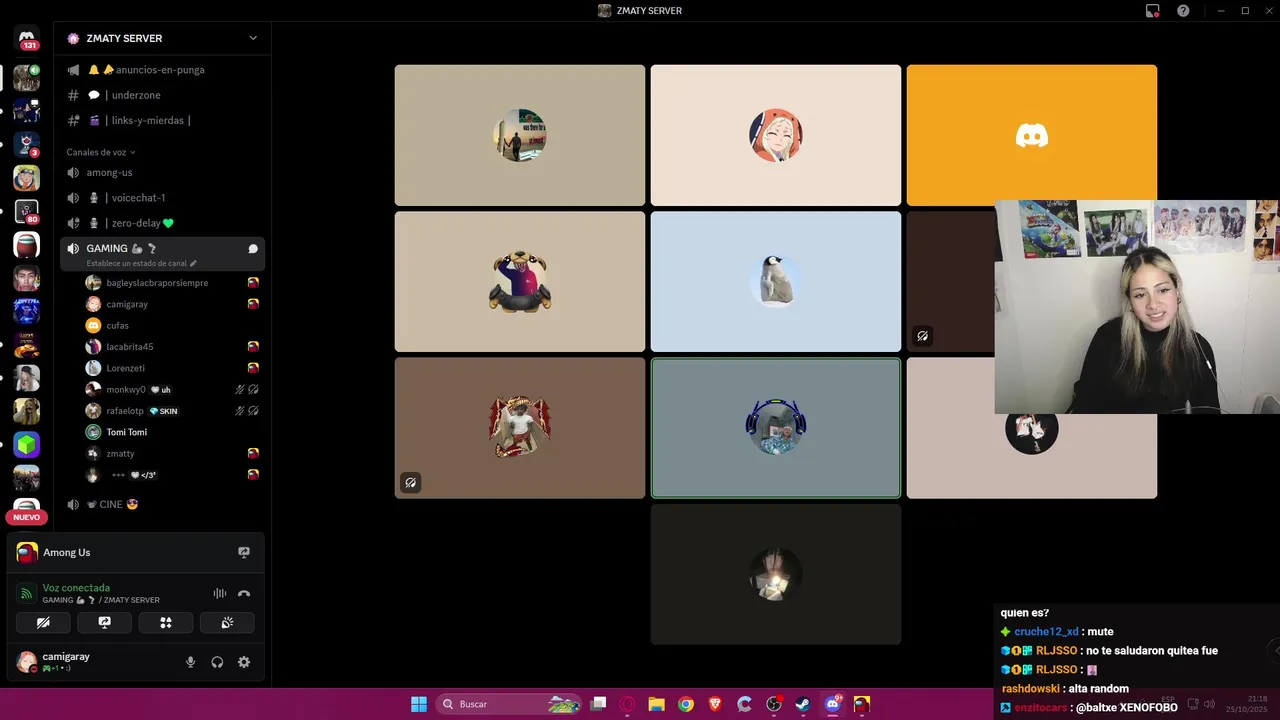The height and width of the screenshot is (720, 1280).
Task: Open green cube server icon
Action: [x=27, y=444]
